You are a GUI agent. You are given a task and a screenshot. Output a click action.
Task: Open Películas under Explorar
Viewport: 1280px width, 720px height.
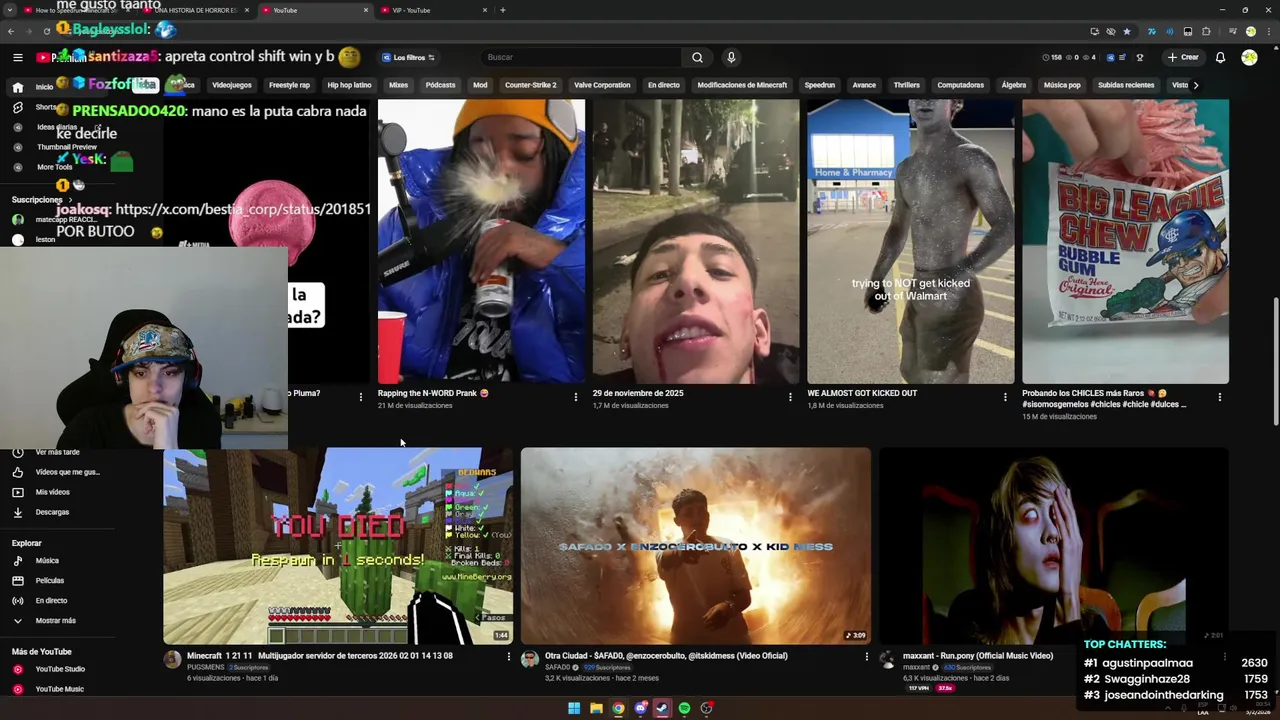49,581
